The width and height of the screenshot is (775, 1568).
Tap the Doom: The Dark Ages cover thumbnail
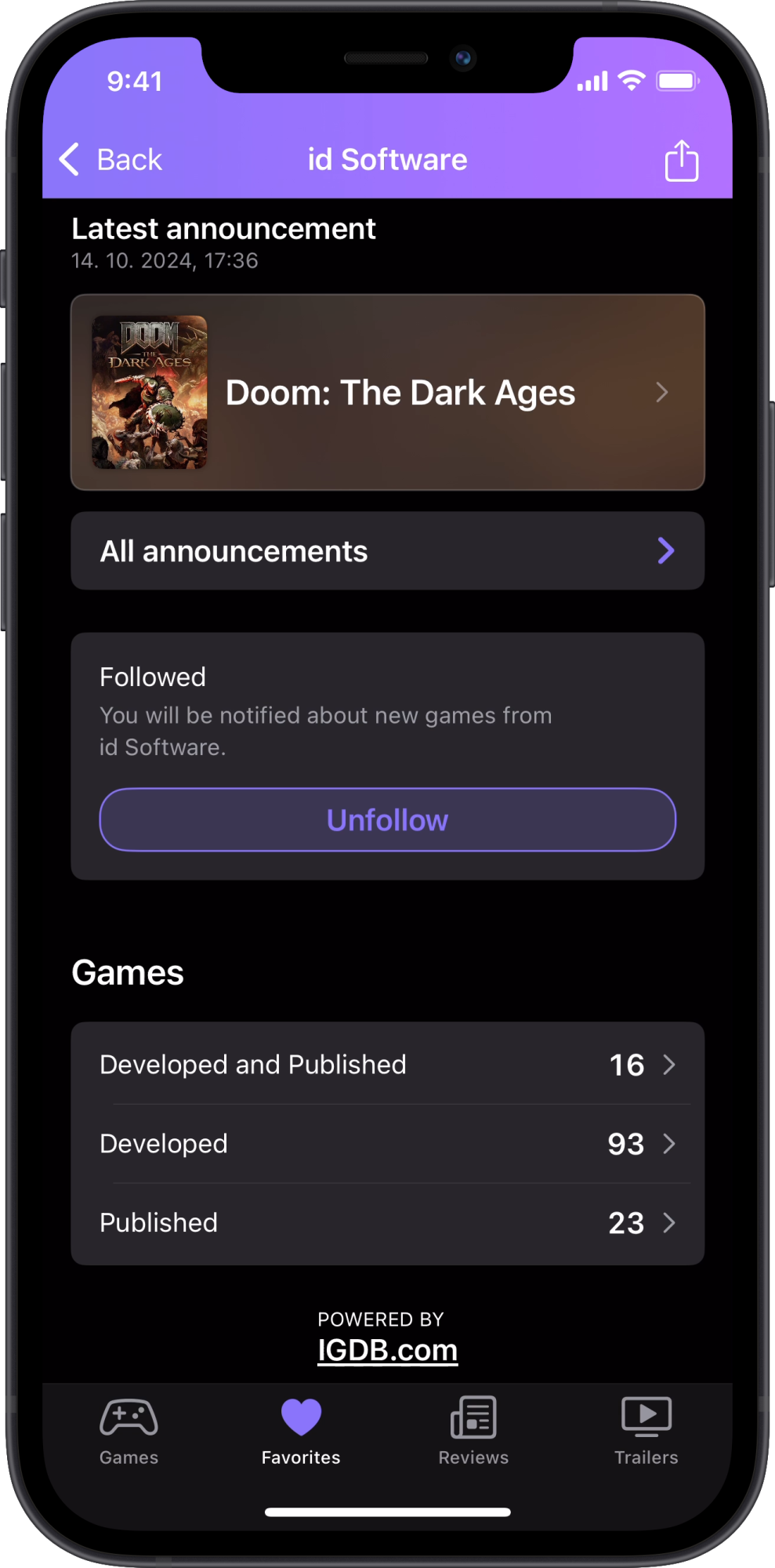click(150, 392)
